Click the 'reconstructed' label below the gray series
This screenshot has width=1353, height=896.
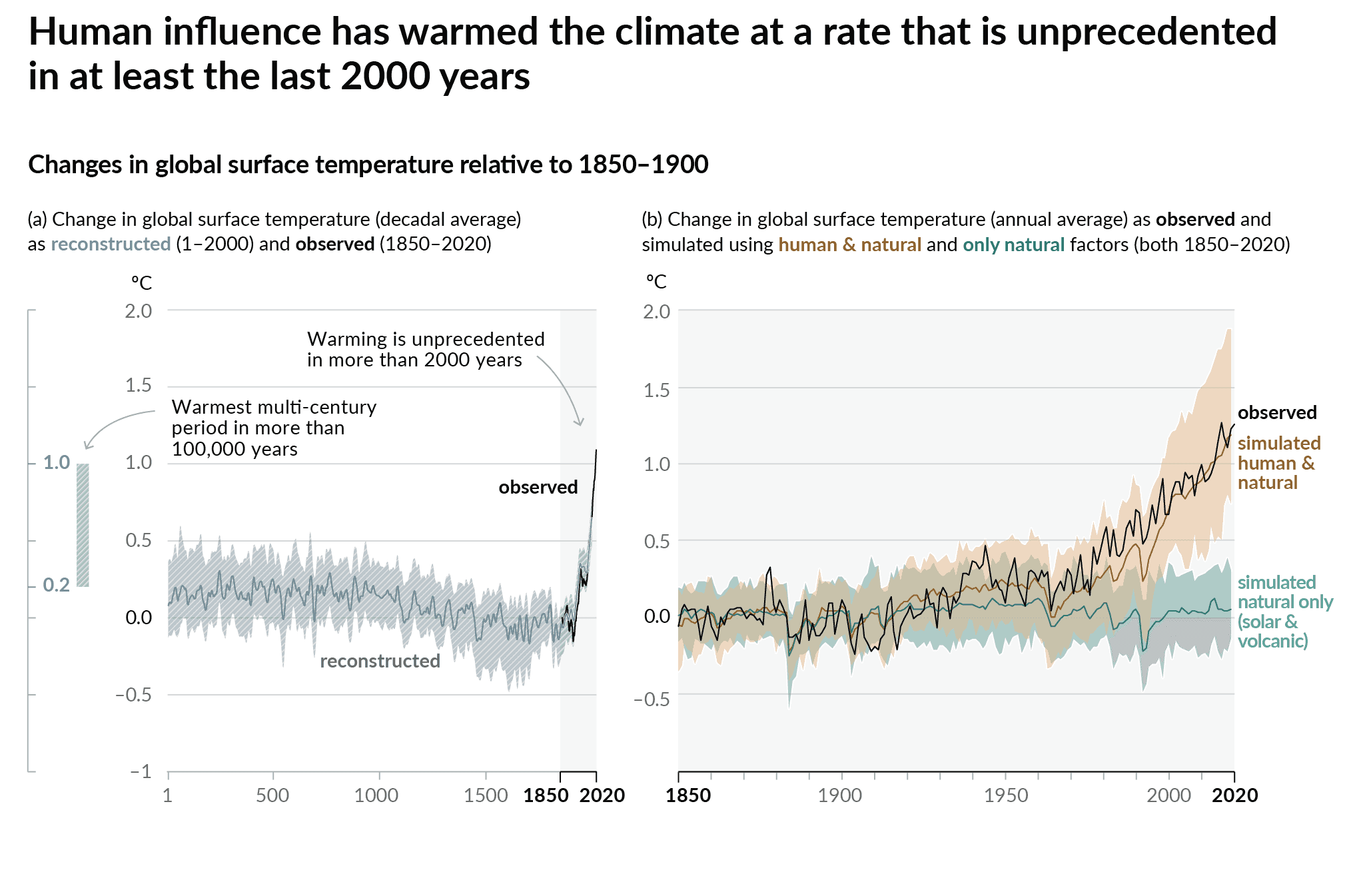pyautogui.click(x=380, y=661)
